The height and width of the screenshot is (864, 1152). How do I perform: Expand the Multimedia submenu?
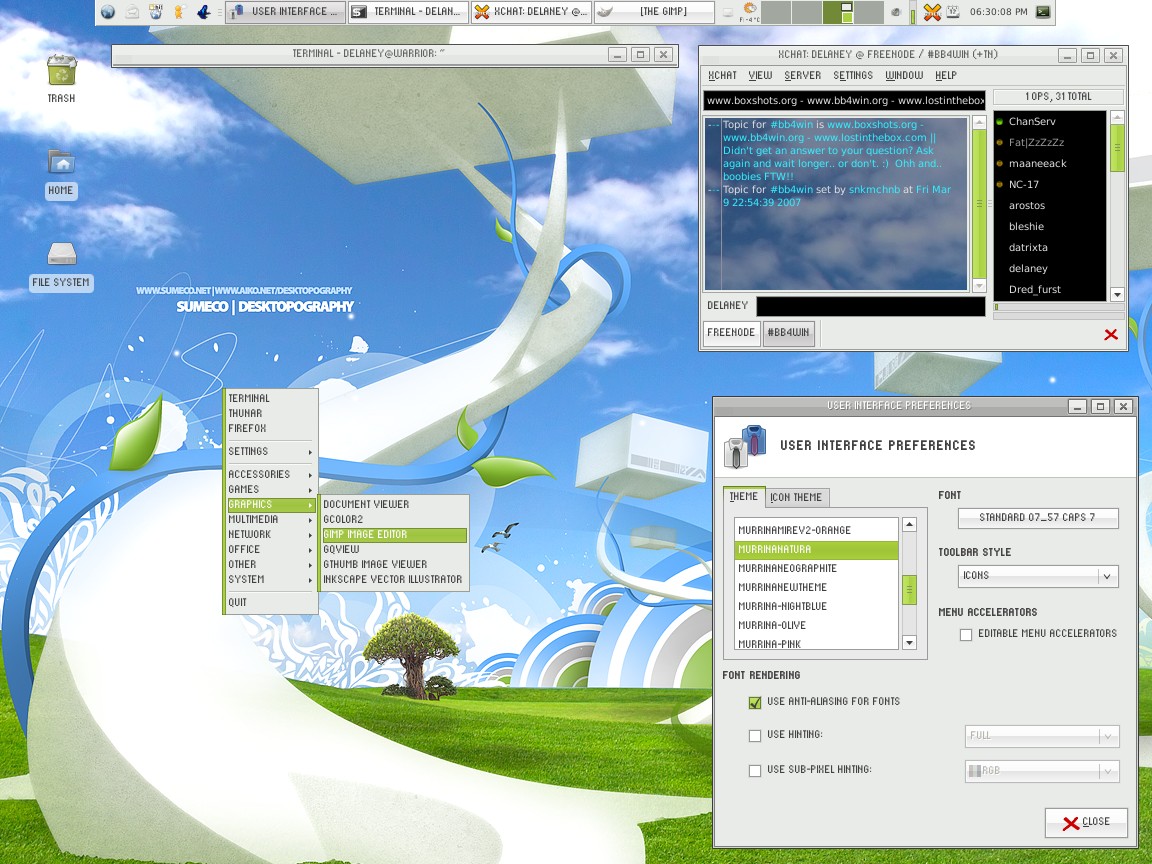point(270,519)
